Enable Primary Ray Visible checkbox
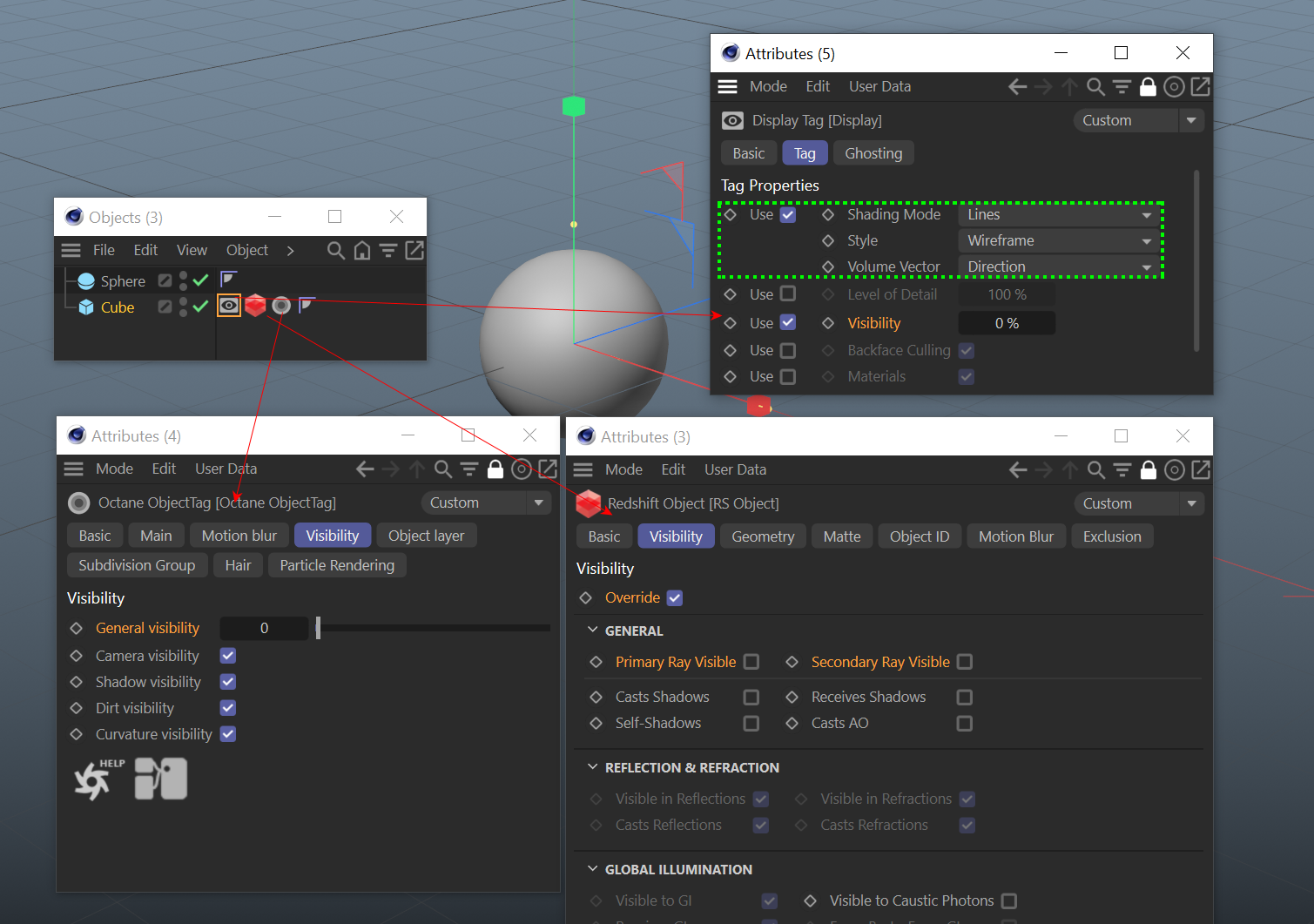Screen dimensions: 1314x924 (751, 662)
